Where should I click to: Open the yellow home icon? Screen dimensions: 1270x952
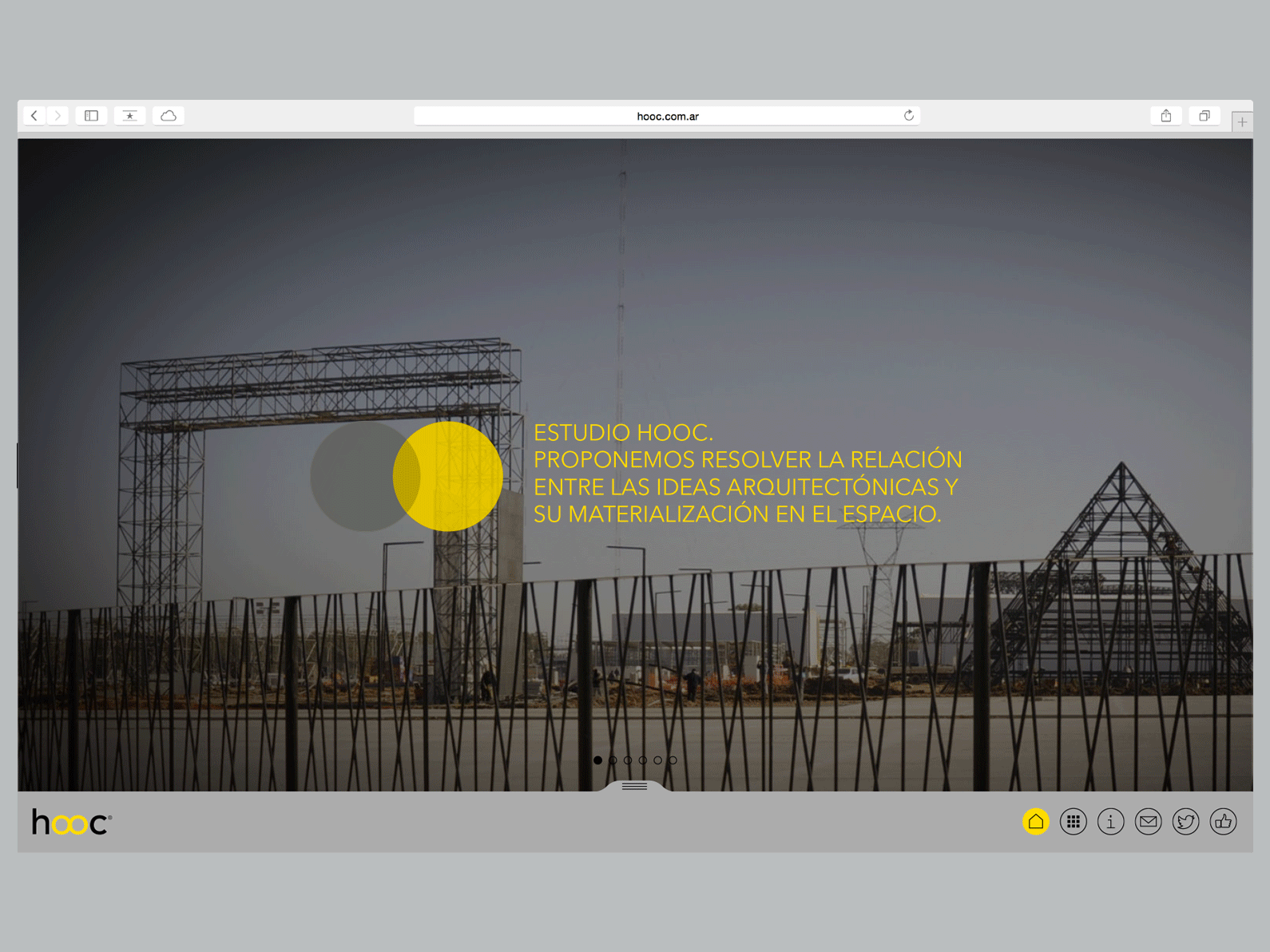point(1036,822)
